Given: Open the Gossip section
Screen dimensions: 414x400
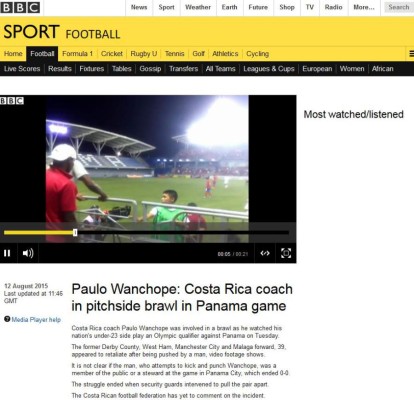Looking at the screenshot, I should (150, 69).
